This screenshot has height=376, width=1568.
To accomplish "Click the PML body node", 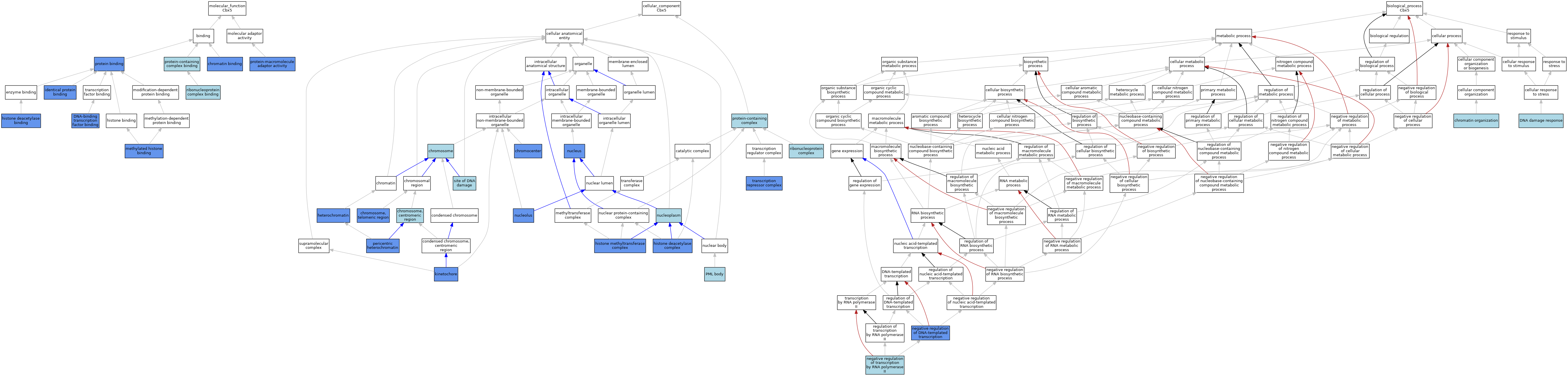I will (715, 274).
